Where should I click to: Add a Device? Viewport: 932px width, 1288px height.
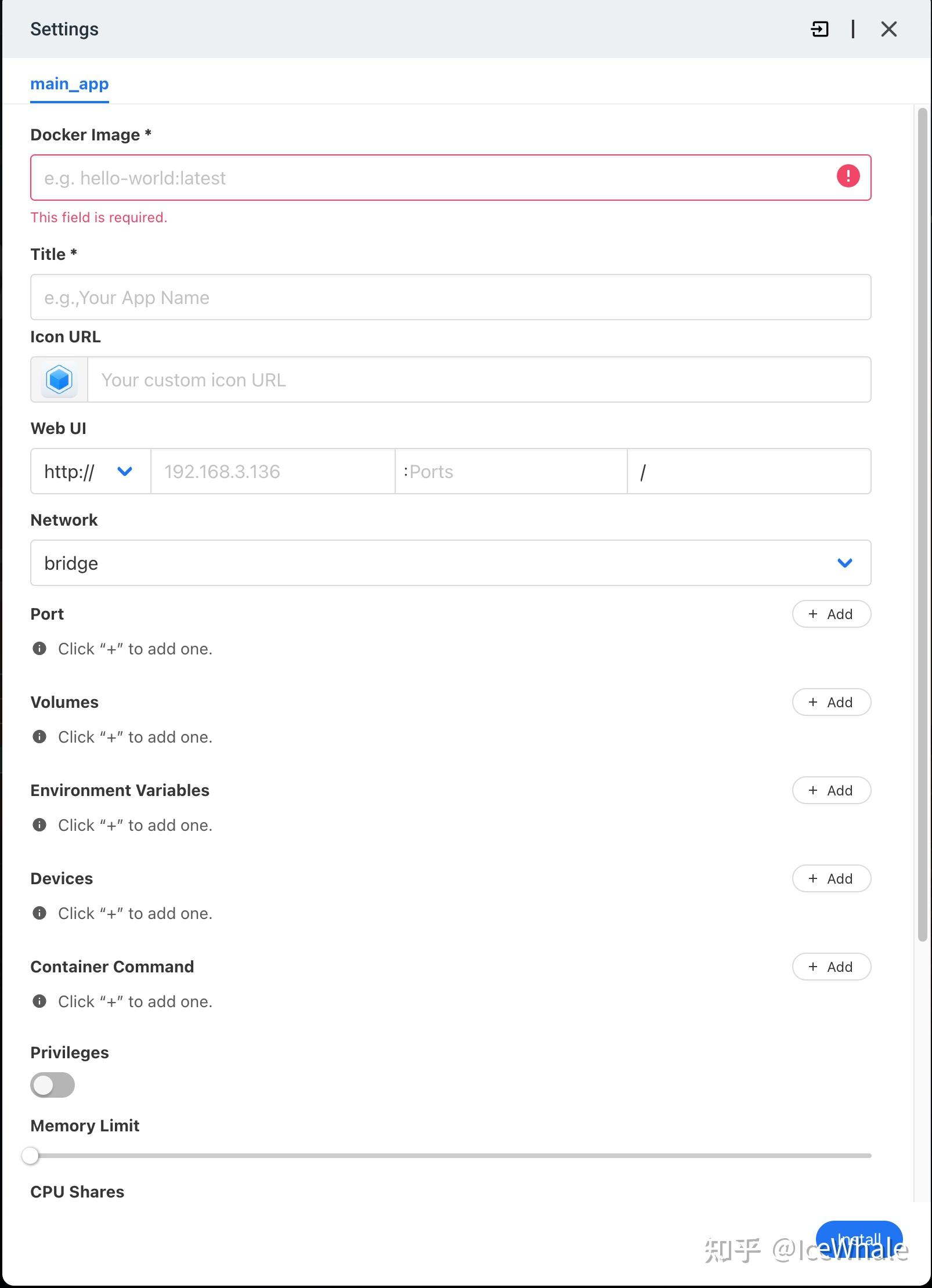(x=831, y=878)
